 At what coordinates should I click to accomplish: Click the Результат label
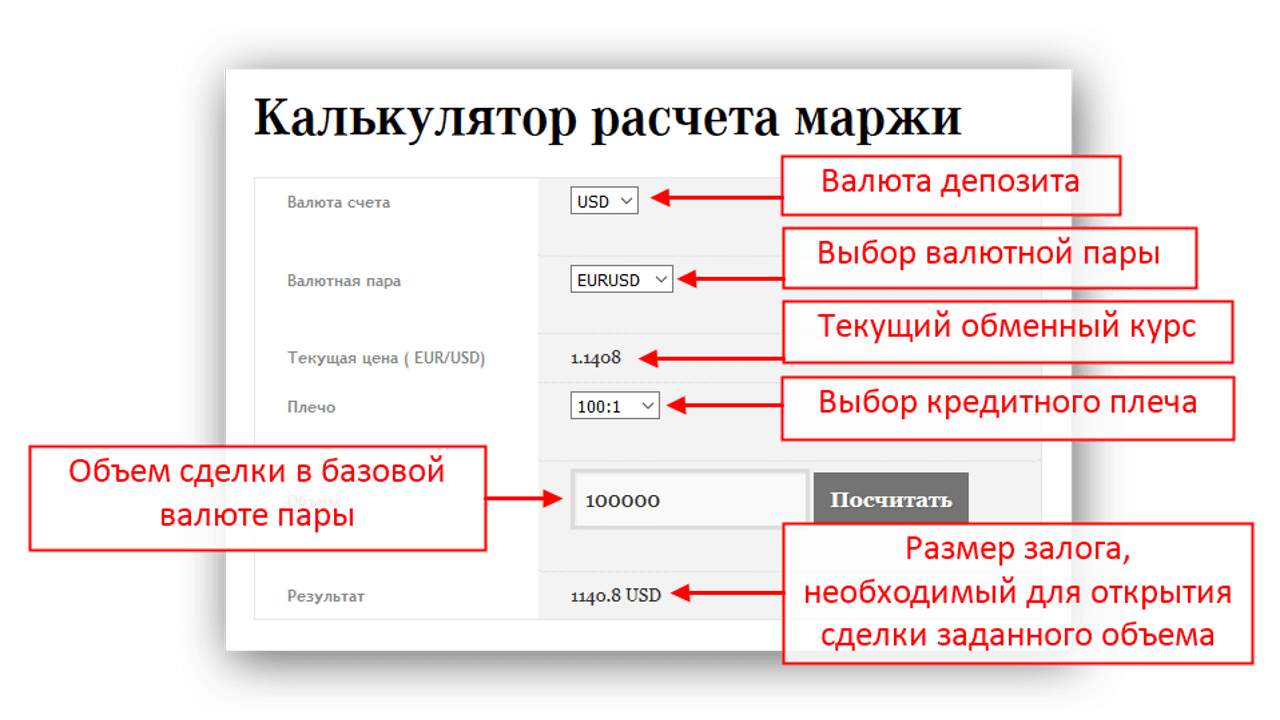tap(326, 596)
